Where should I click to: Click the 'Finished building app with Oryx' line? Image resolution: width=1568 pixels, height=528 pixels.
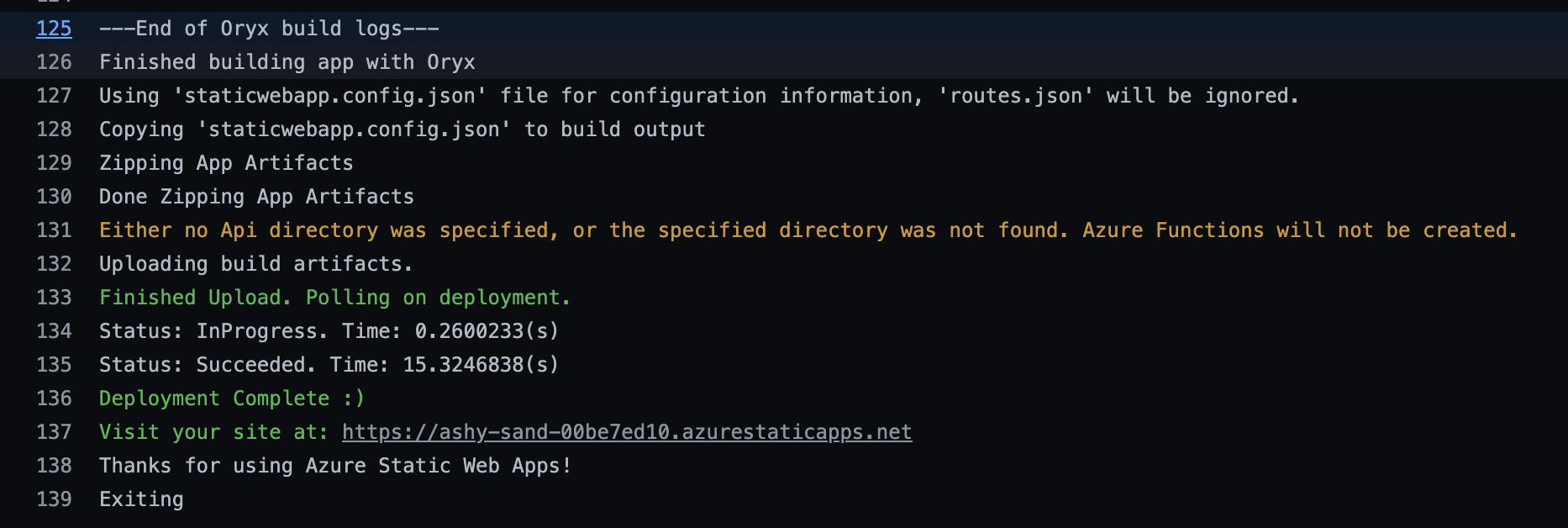point(287,62)
